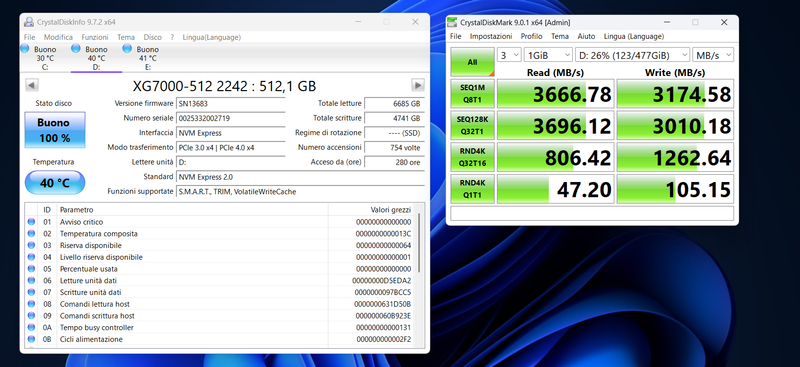Click the Numero seriale field
The height and width of the screenshot is (367, 800).
point(231,118)
